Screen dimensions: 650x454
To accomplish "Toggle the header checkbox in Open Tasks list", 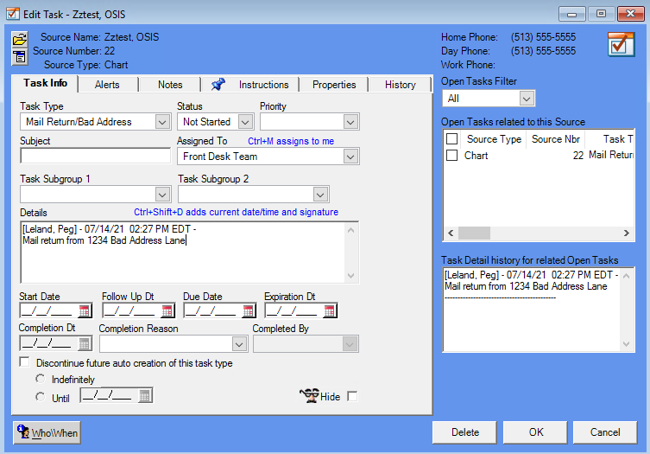I will pyautogui.click(x=452, y=138).
